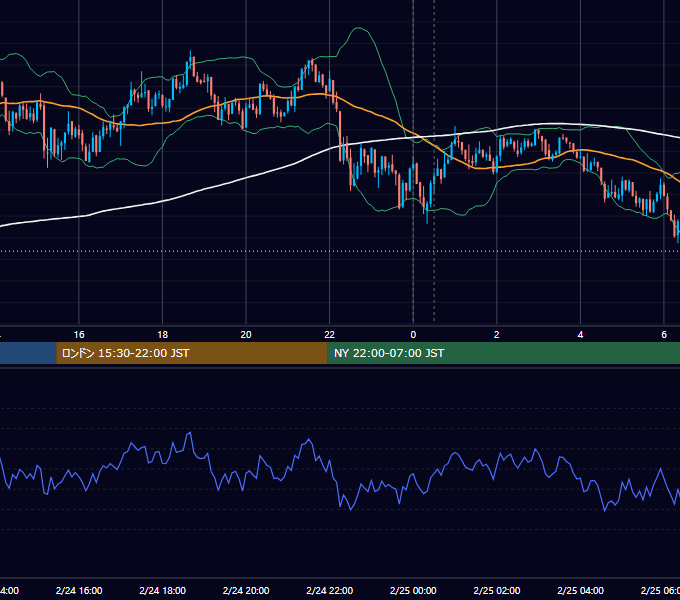Click the 22 hour label on price chart axis
680x600 pixels.
[330, 335]
